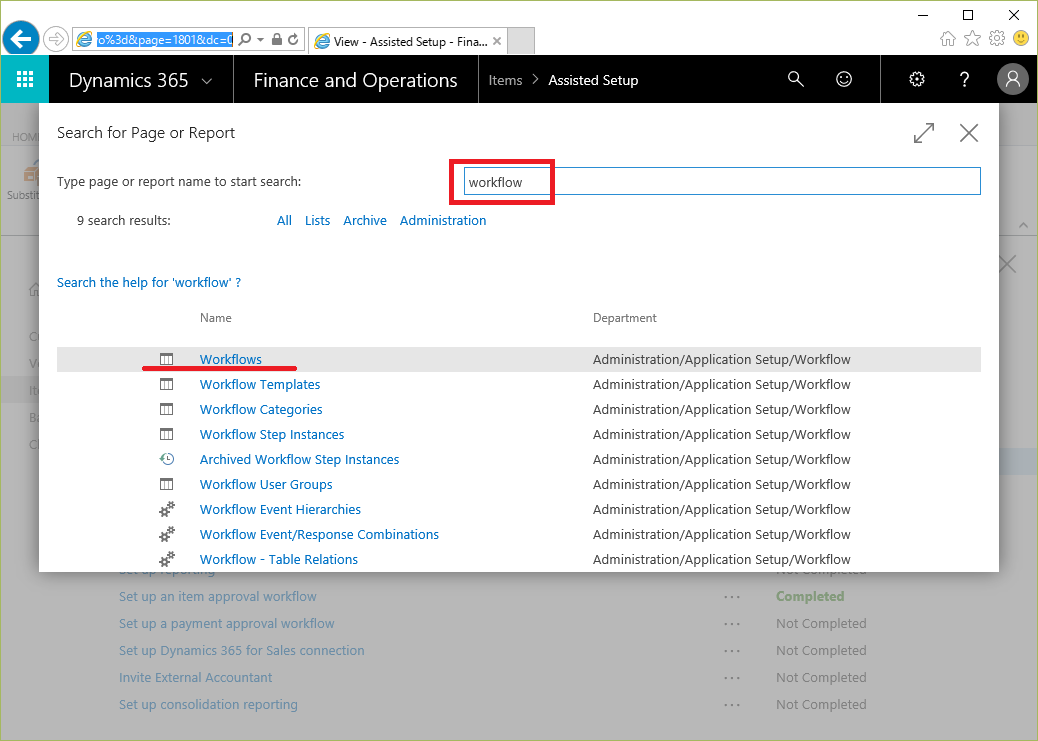Open Set up consolidation reporting in background

tap(208, 705)
